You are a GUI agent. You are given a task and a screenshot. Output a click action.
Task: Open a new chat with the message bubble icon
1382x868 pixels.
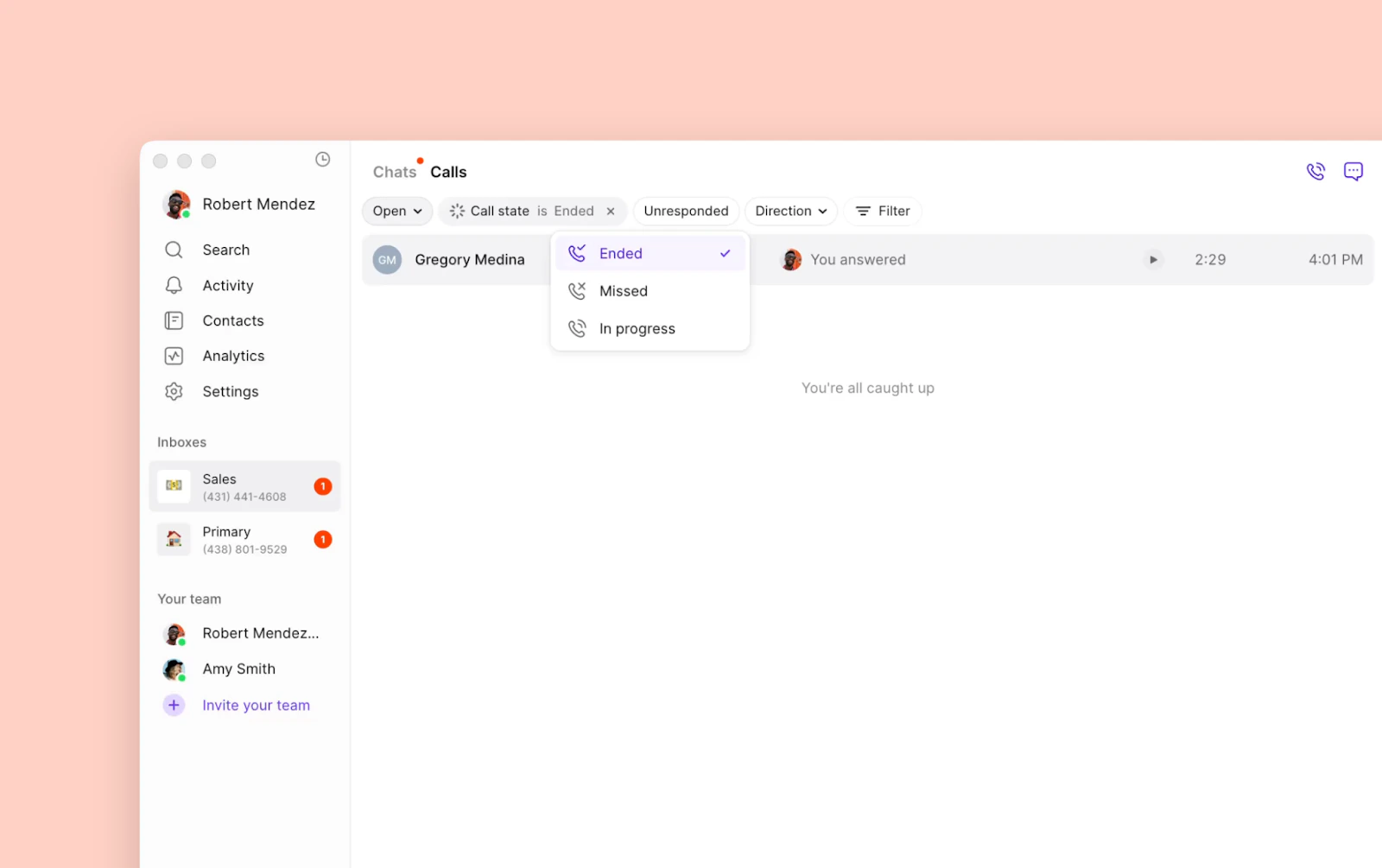(1353, 171)
